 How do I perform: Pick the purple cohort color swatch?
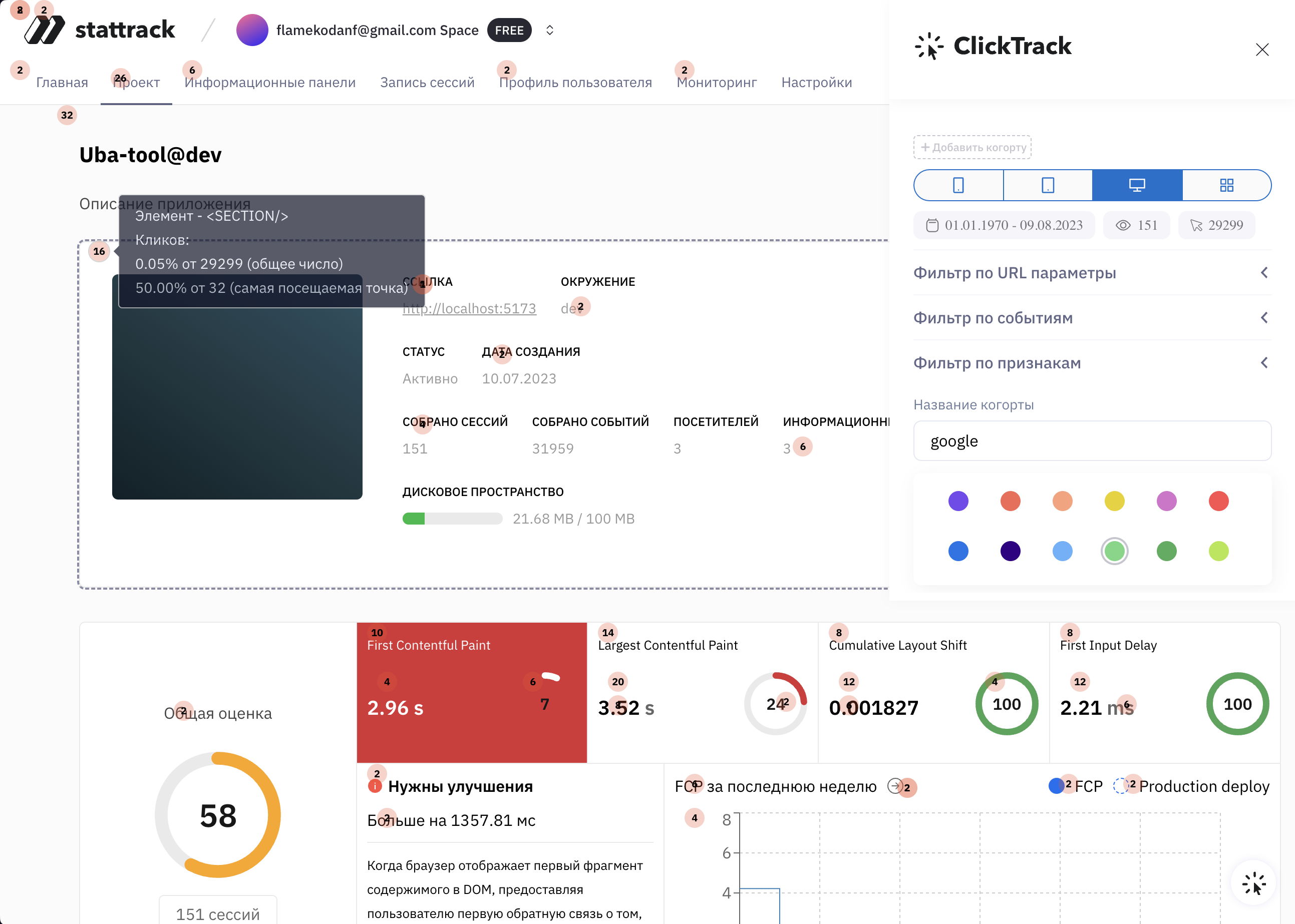coord(958,501)
